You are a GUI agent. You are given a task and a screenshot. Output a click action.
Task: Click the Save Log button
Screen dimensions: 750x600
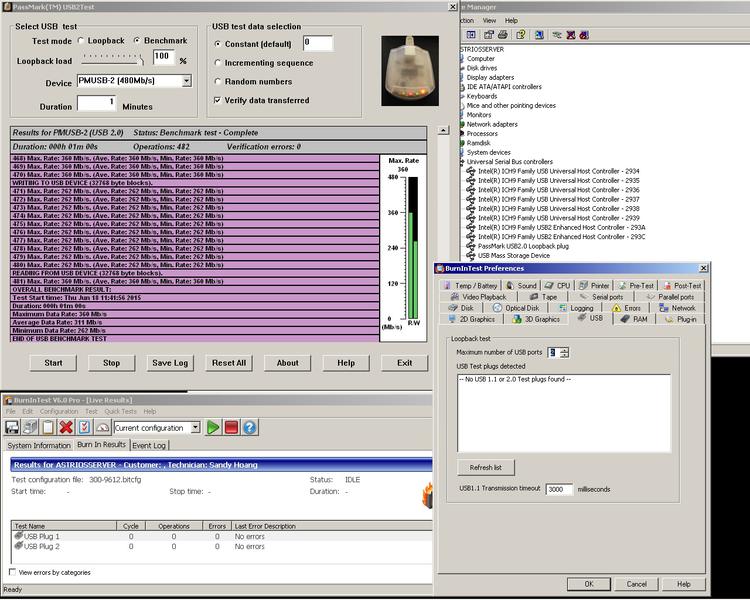(170, 363)
